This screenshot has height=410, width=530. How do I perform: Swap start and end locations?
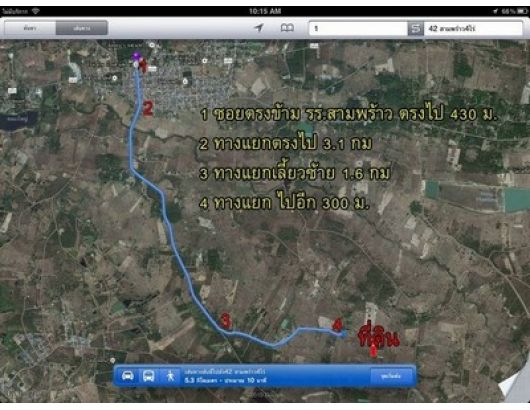pos(415,28)
